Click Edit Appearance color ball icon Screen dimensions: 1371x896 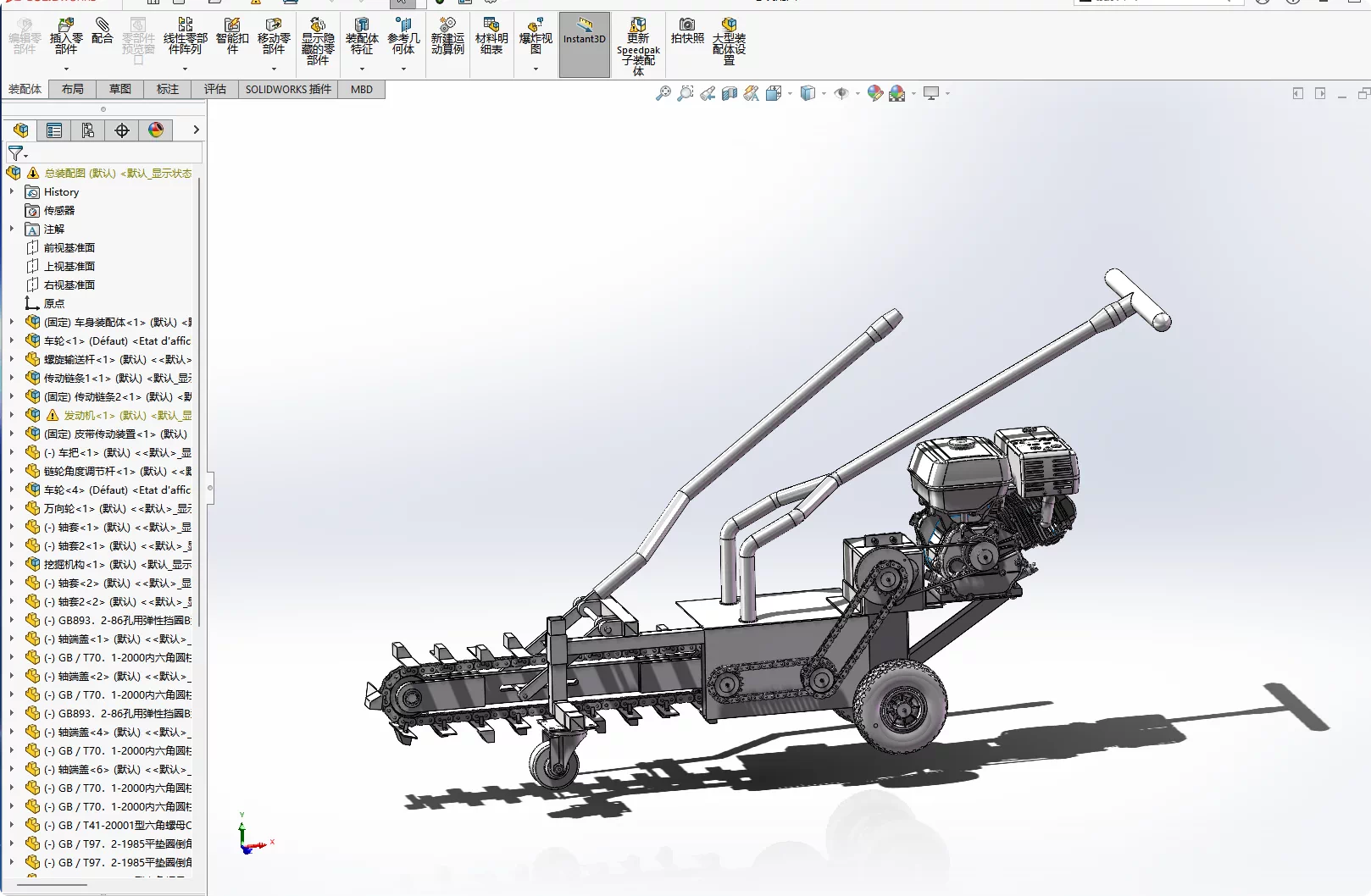click(875, 93)
